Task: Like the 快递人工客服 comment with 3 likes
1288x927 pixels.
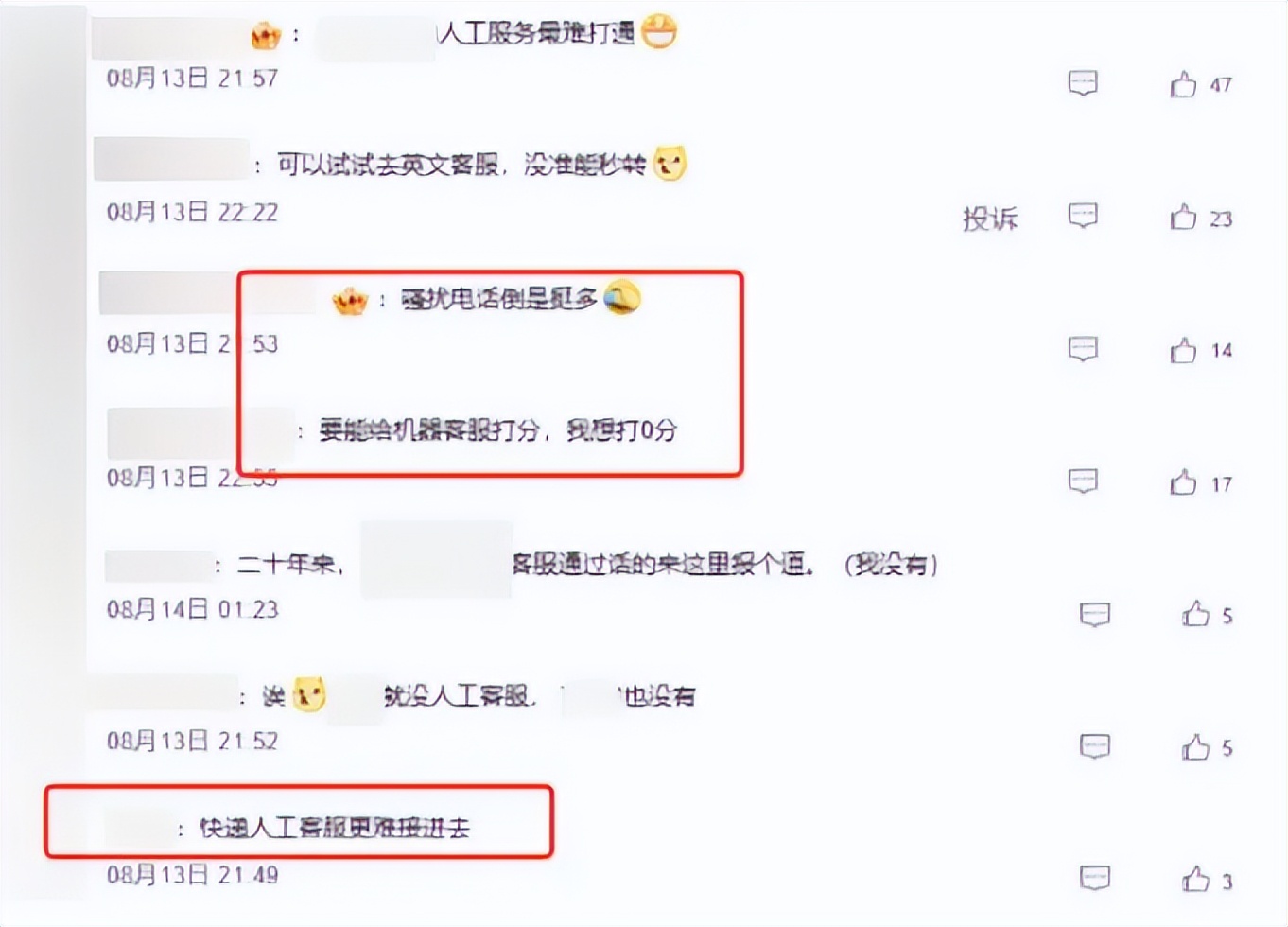Action: click(x=1195, y=880)
